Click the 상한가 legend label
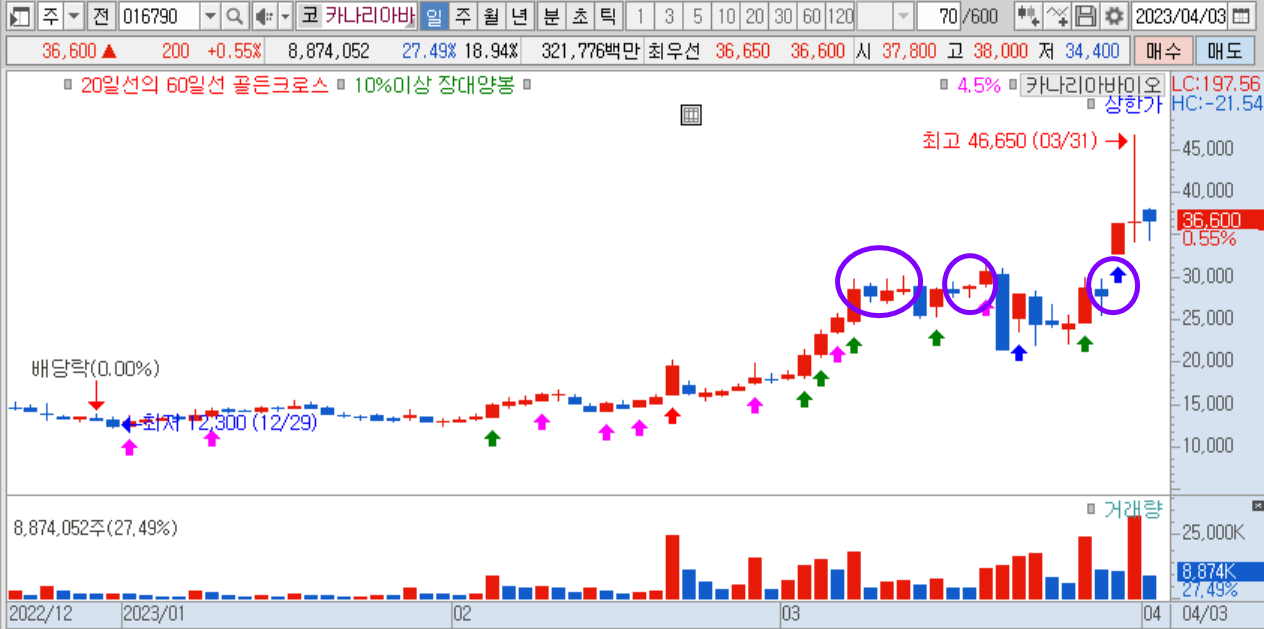The width and height of the screenshot is (1264, 629). [x=1132, y=106]
